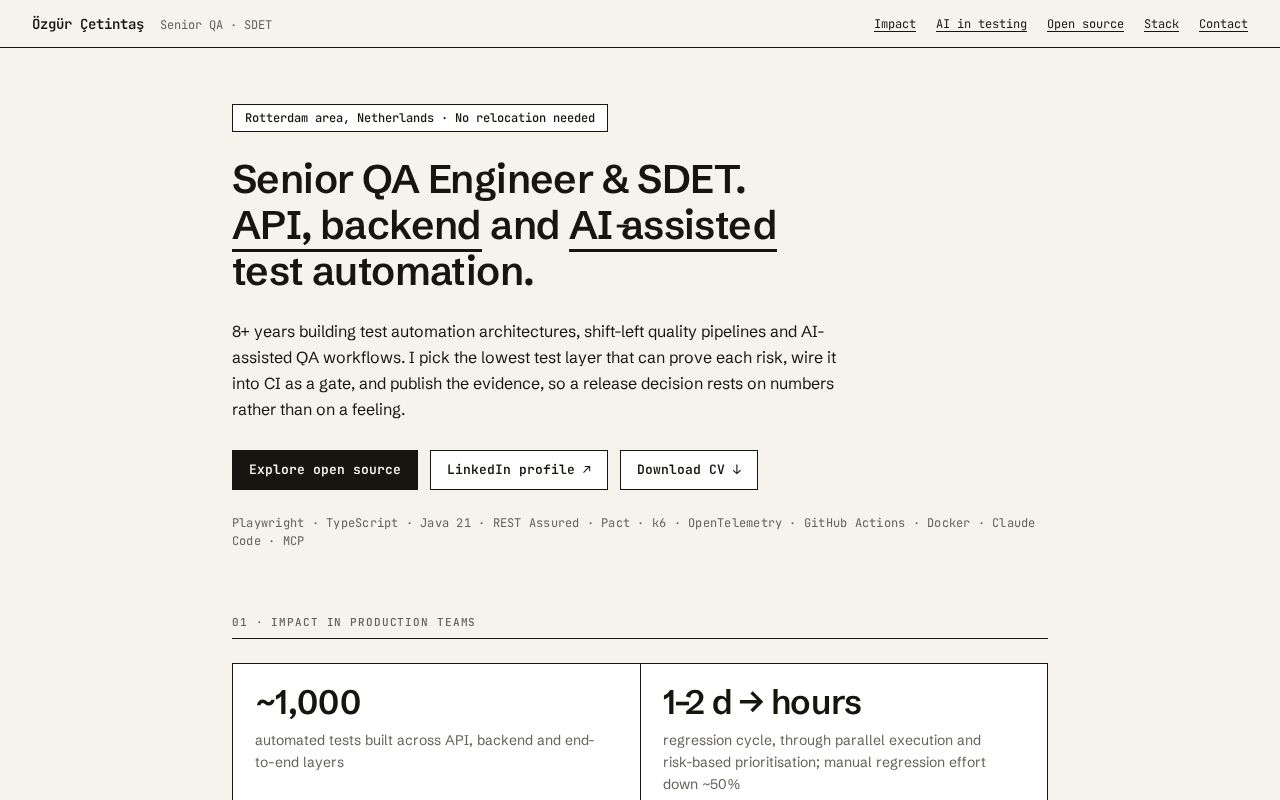The height and width of the screenshot is (800, 1280).
Task: Open the LinkedIn profile button
Action: click(x=519, y=470)
